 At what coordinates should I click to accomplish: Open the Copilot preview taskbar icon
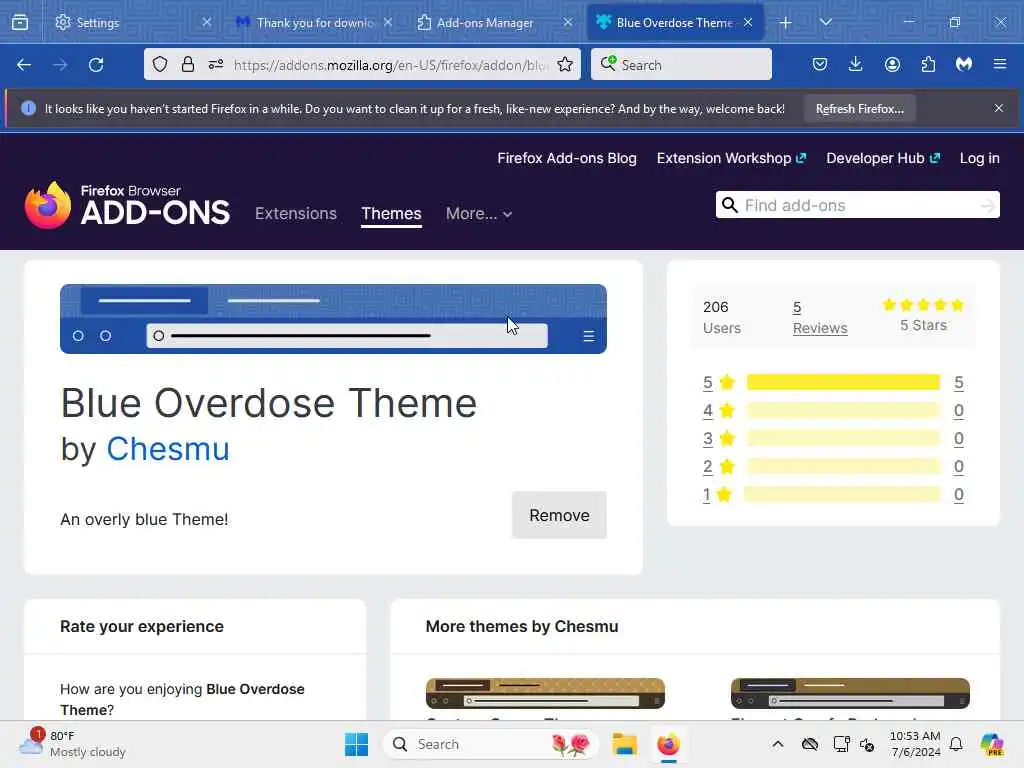coord(991,744)
